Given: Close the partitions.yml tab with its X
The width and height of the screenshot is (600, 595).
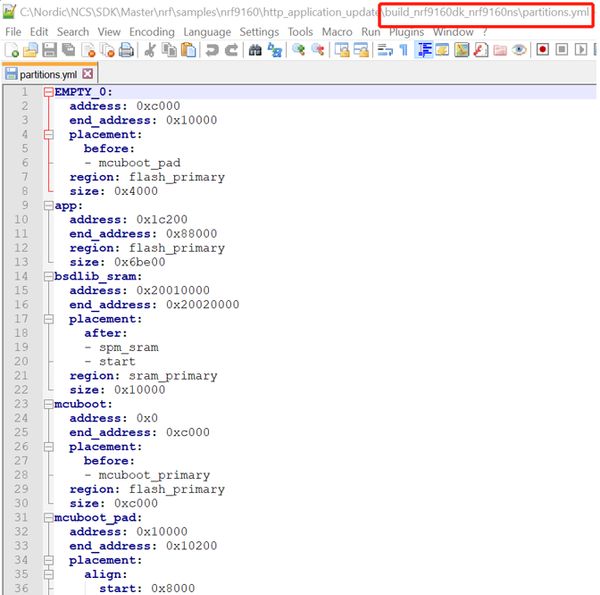Looking at the screenshot, I should (x=88, y=73).
